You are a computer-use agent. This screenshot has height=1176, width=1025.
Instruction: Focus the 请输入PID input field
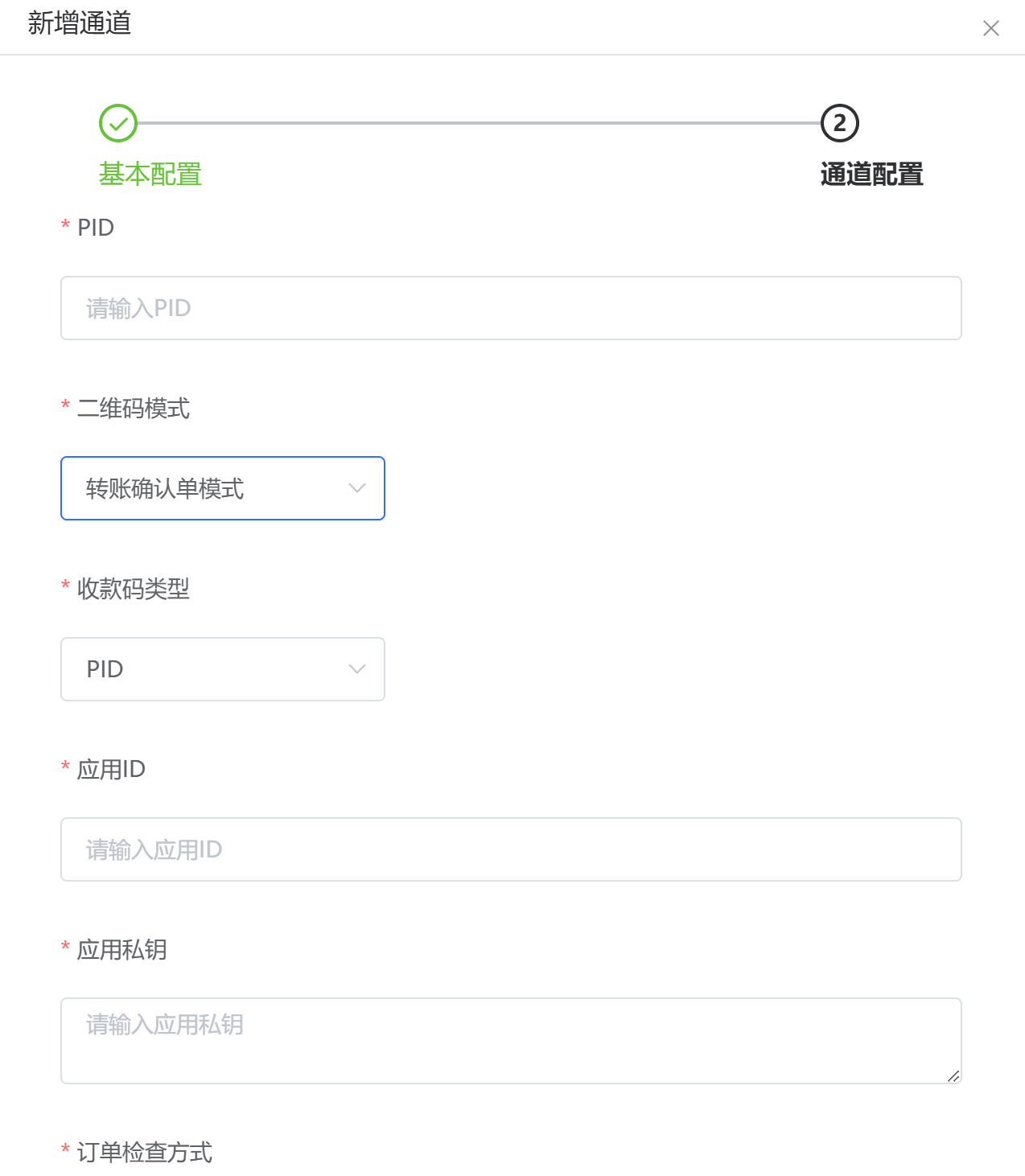click(x=511, y=308)
